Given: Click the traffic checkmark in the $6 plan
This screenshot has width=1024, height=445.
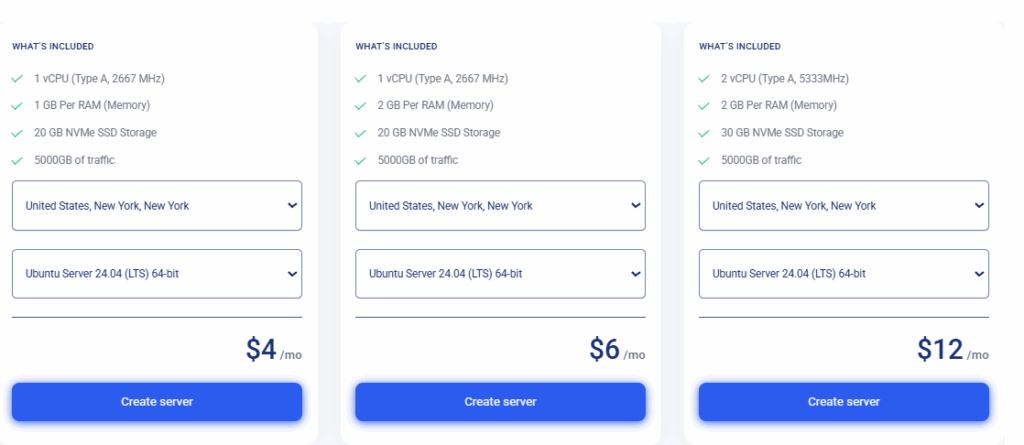Looking at the screenshot, I should [x=361, y=160].
